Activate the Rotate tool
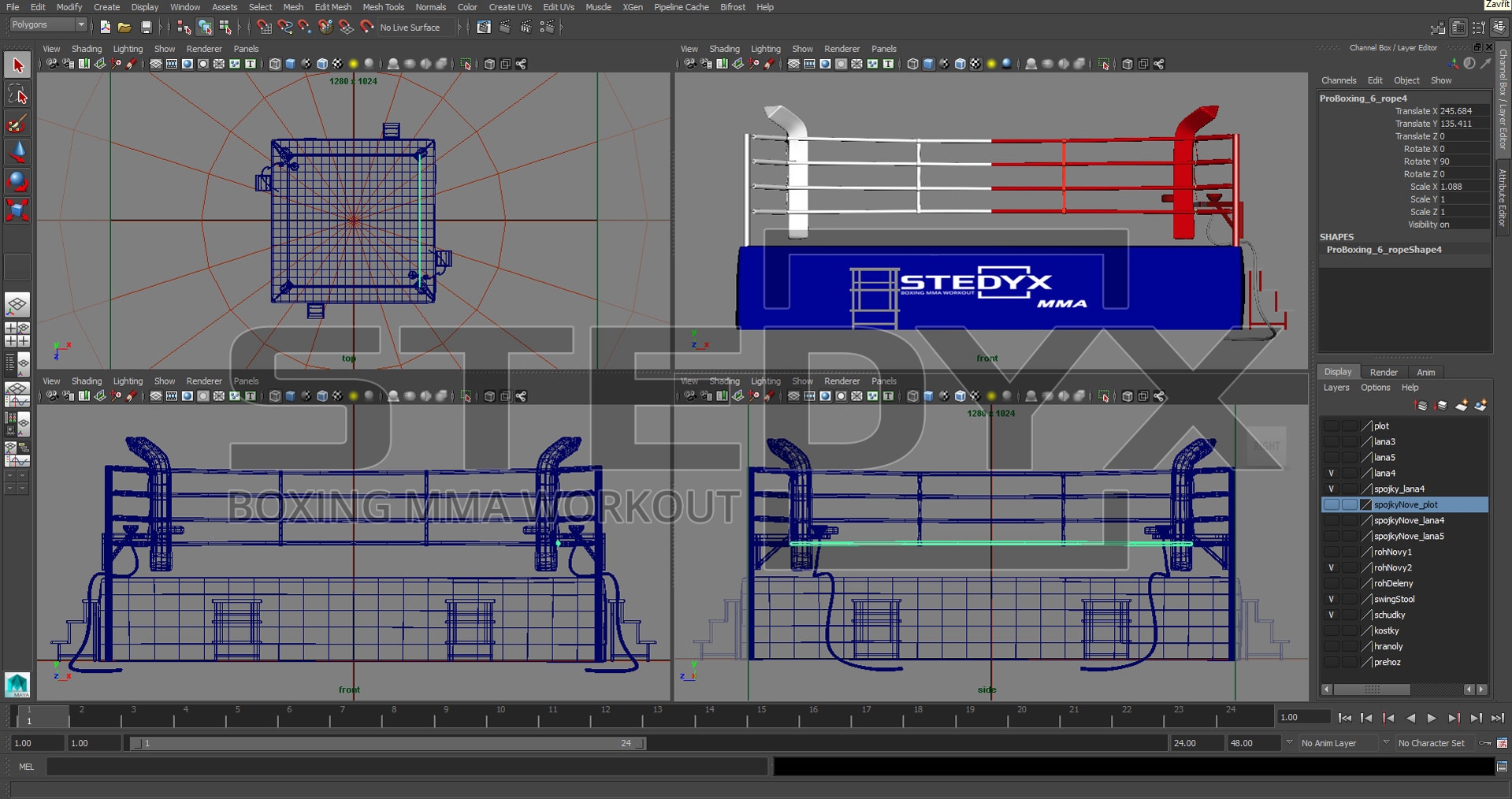1512x799 pixels. (17, 181)
